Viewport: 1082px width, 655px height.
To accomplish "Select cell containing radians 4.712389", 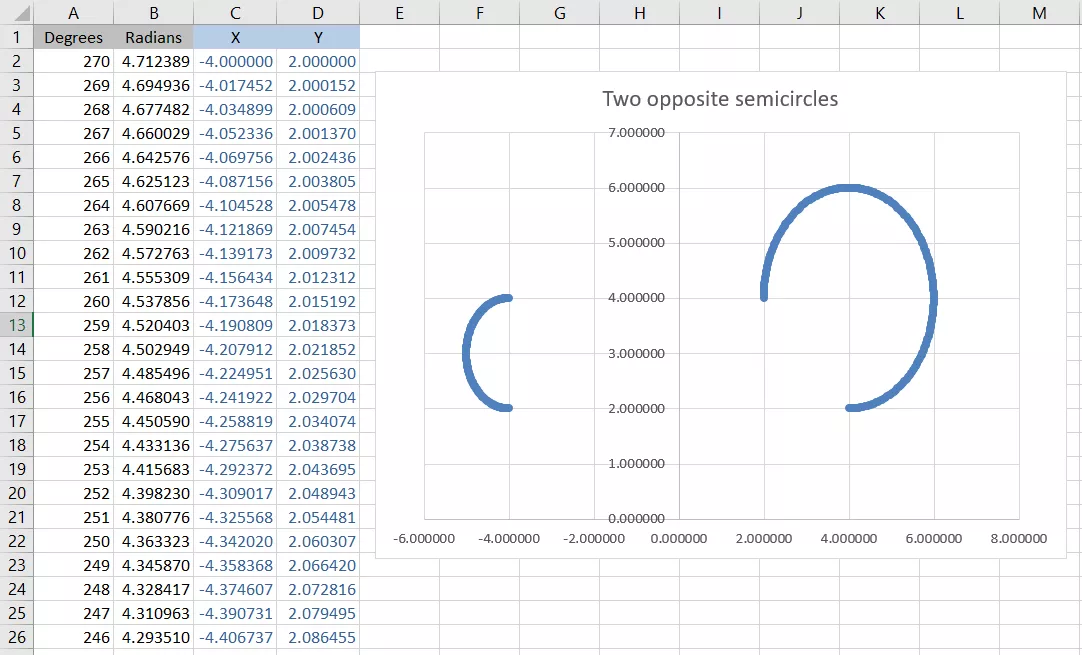I will 153,61.
